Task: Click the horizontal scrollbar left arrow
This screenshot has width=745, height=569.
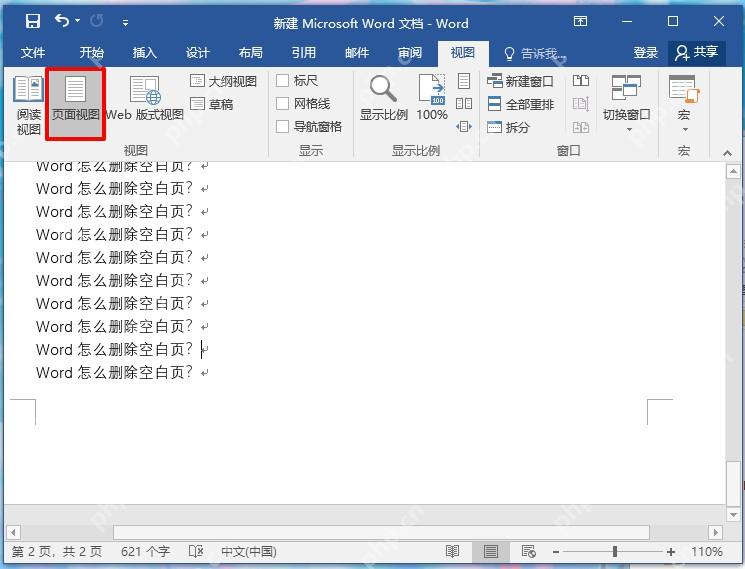Action: (x=13, y=532)
